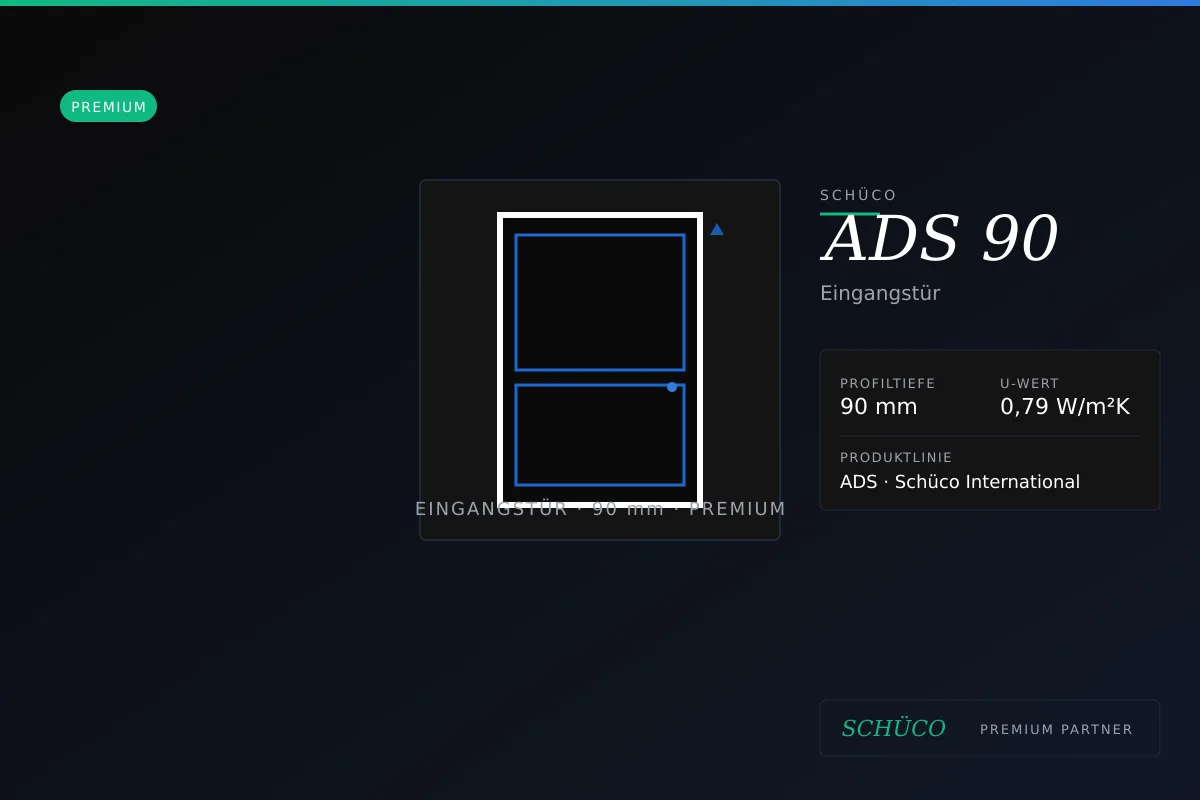This screenshot has width=1200, height=800.
Task: Click the PROFILTIEFE label
Action: 888,383
